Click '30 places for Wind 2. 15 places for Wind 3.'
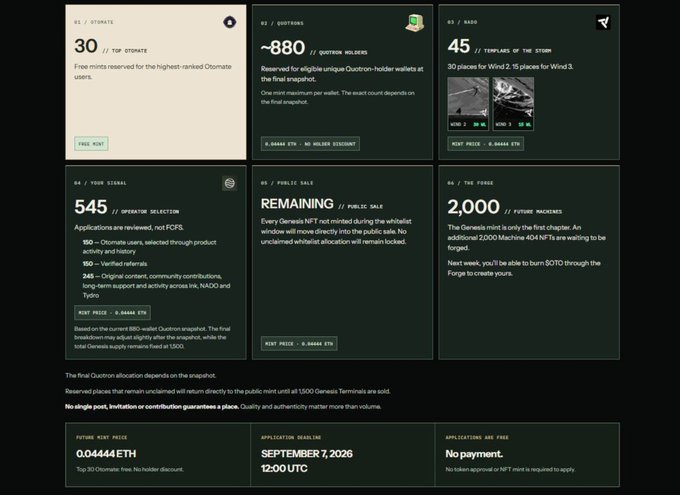Image resolution: width=680 pixels, height=495 pixels. click(510, 67)
